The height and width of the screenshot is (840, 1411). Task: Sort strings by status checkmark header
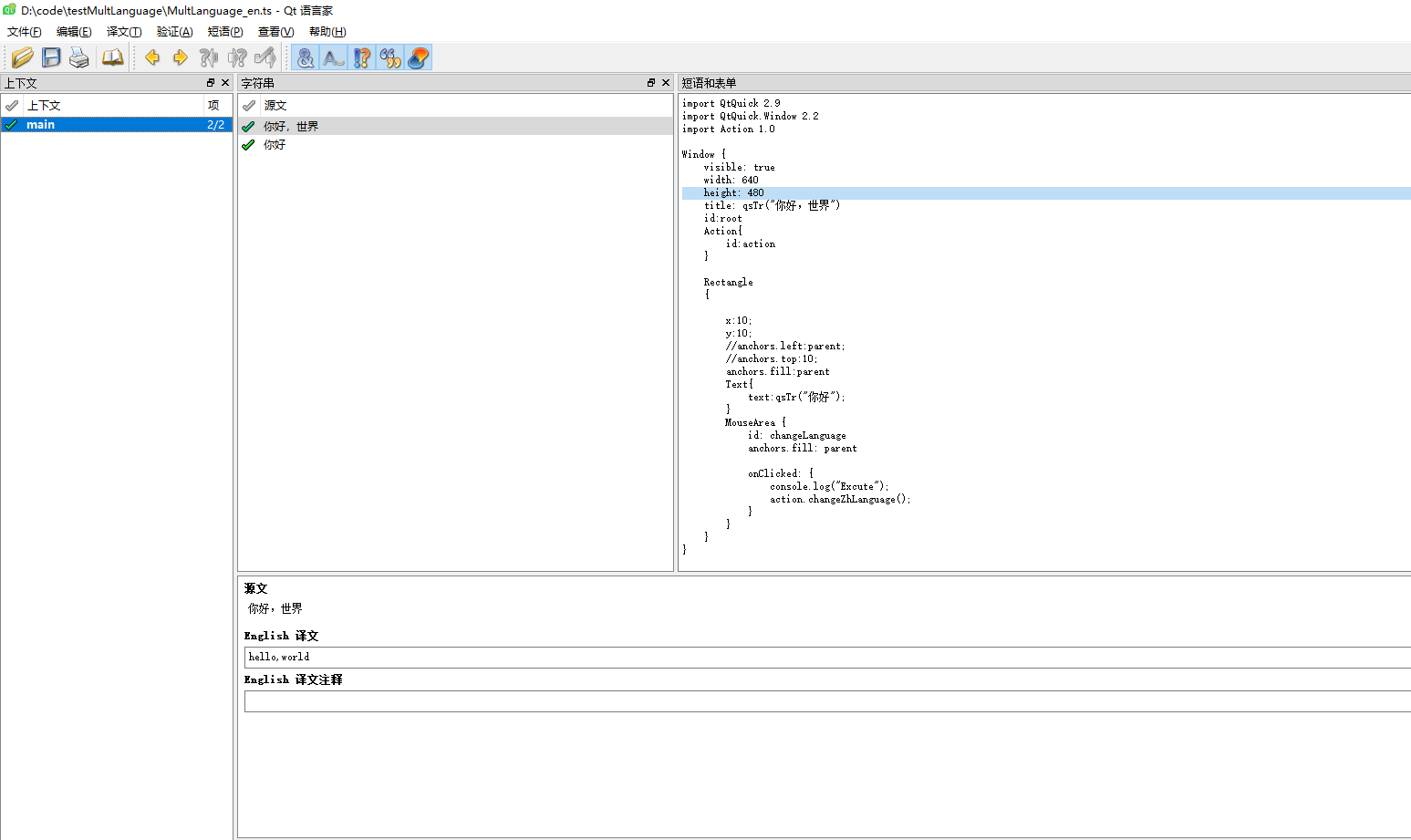[x=249, y=106]
